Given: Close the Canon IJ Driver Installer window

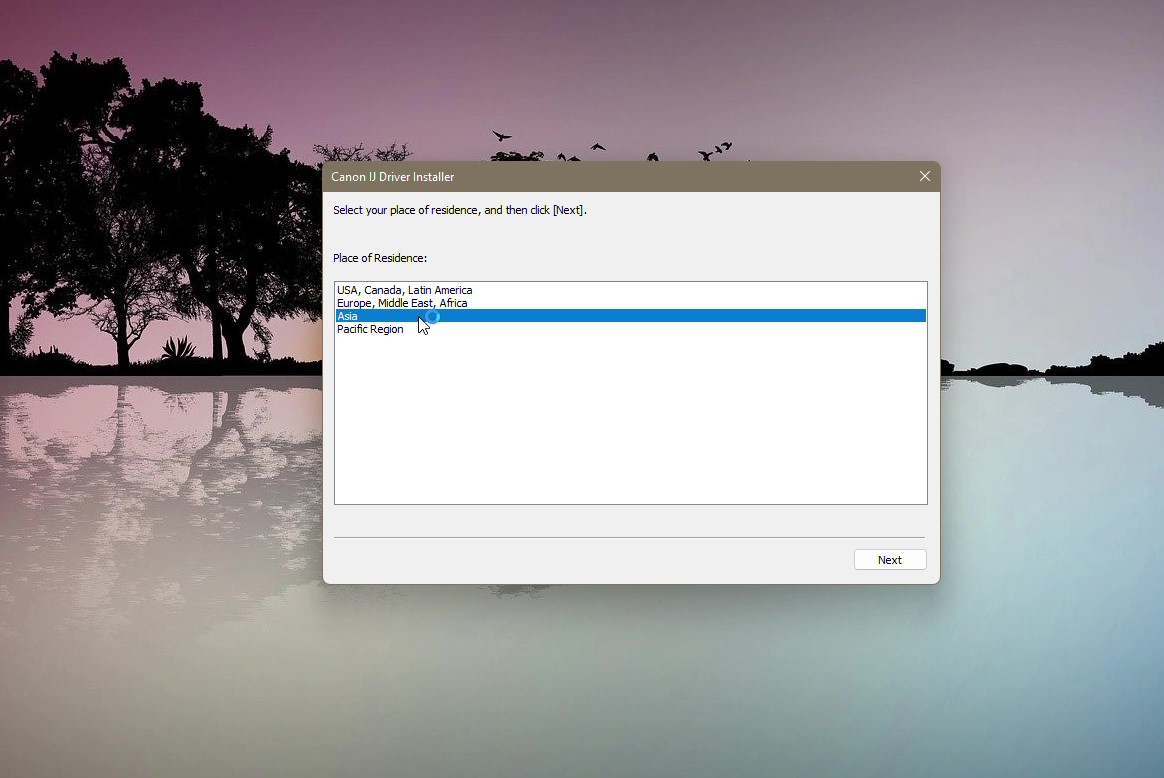Looking at the screenshot, I should click(924, 176).
